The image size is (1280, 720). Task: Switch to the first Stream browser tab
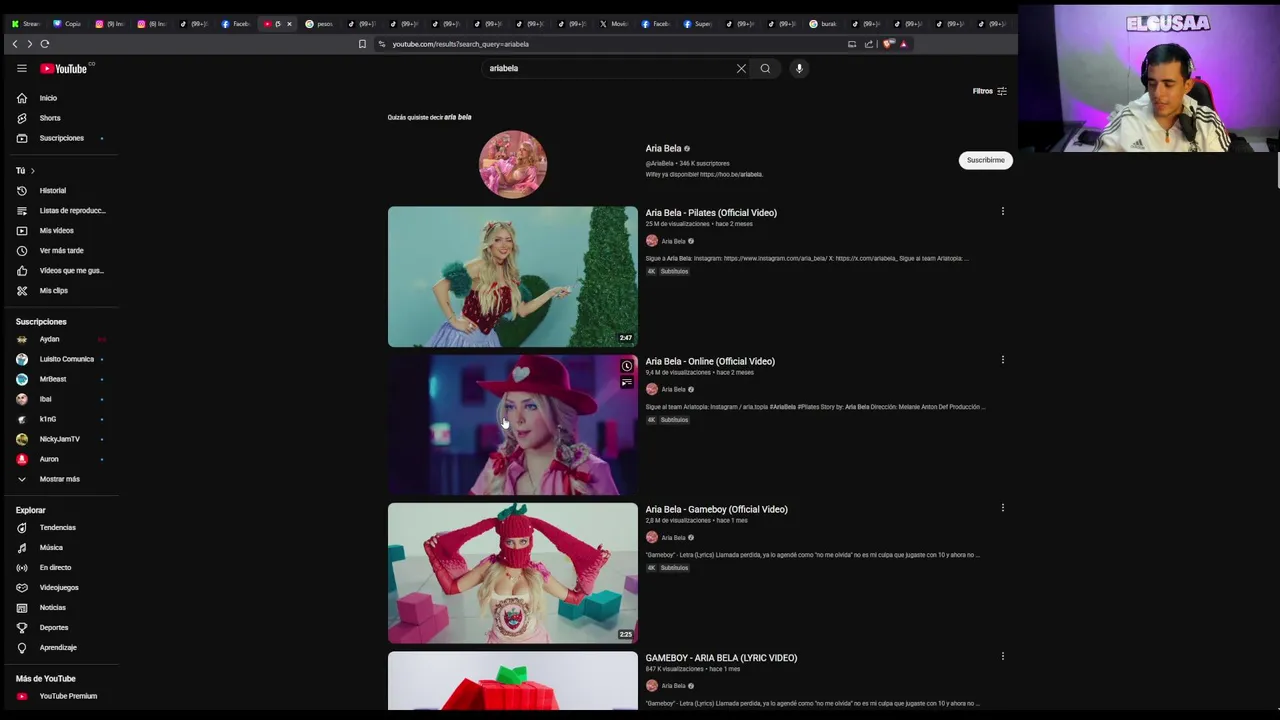(x=26, y=24)
